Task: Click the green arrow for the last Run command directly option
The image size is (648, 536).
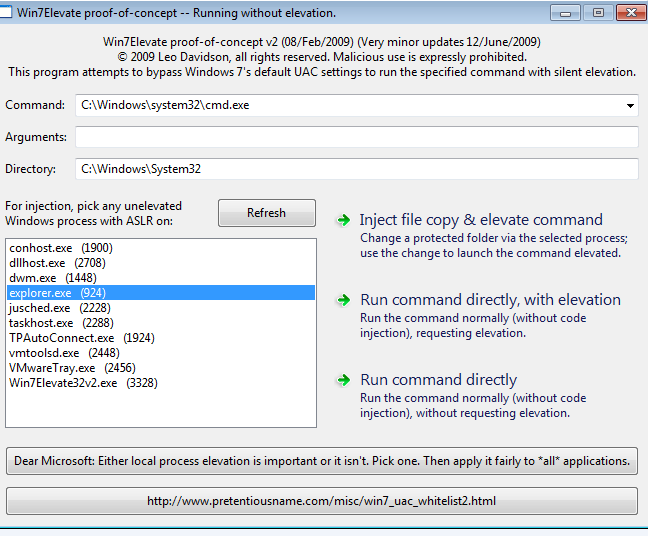Action: 343,380
